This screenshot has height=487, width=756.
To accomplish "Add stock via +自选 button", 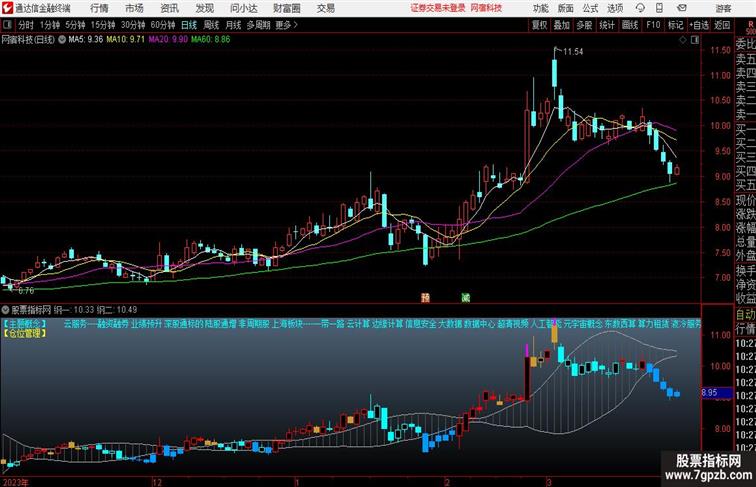I will (x=699, y=25).
